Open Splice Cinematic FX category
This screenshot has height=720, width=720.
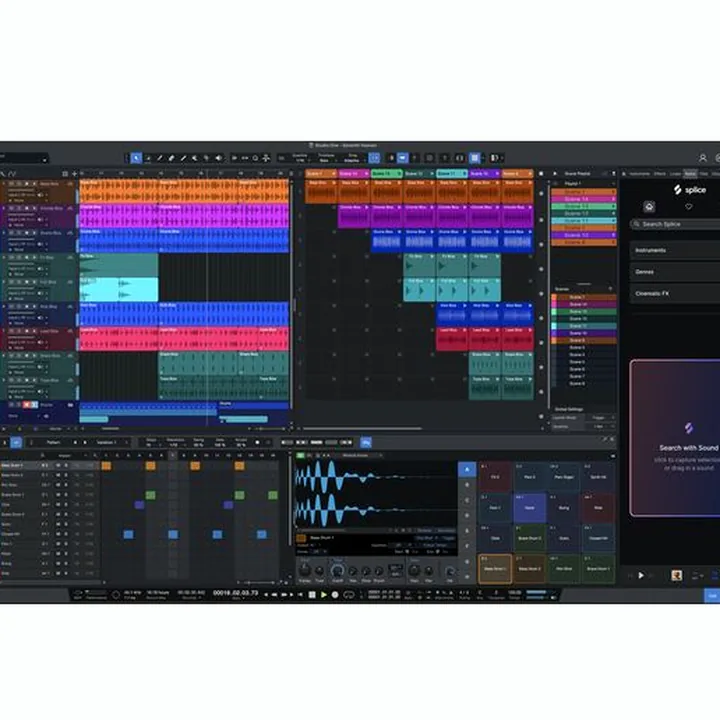(675, 293)
